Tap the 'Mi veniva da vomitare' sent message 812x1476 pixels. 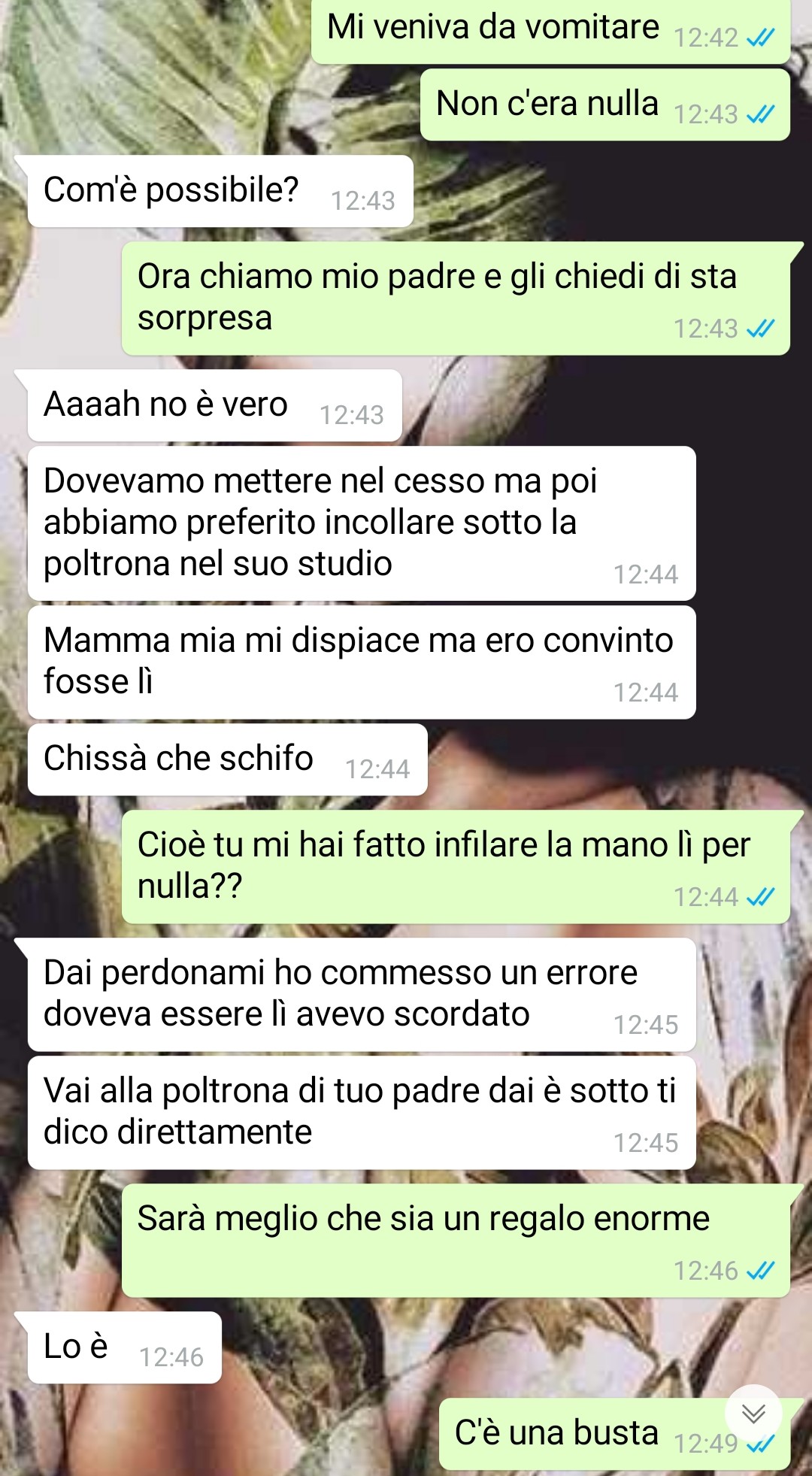click(551, 30)
